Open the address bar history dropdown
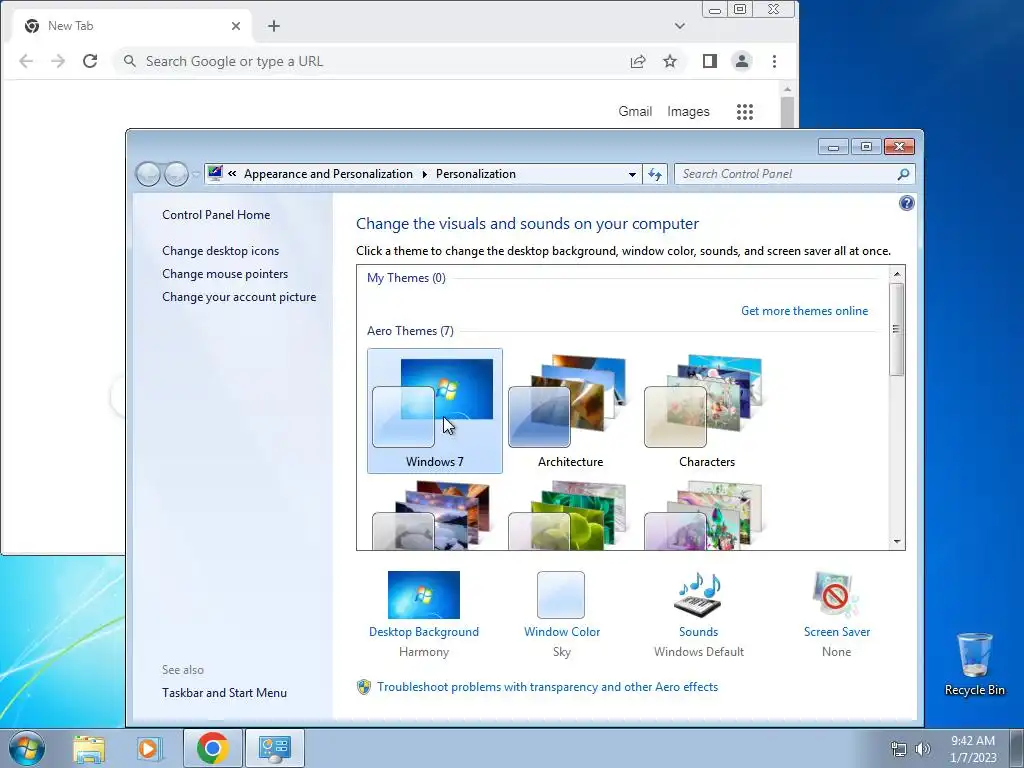 pos(632,174)
